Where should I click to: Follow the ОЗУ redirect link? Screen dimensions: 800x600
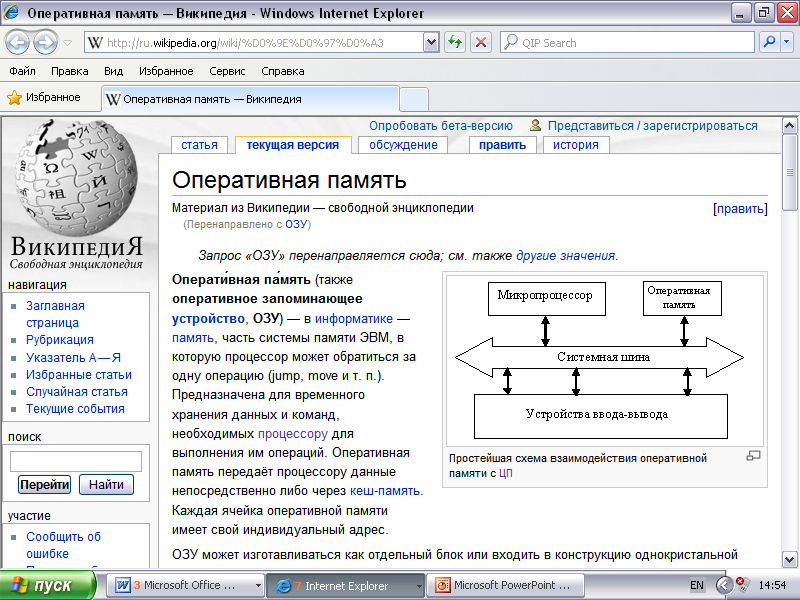pos(296,224)
